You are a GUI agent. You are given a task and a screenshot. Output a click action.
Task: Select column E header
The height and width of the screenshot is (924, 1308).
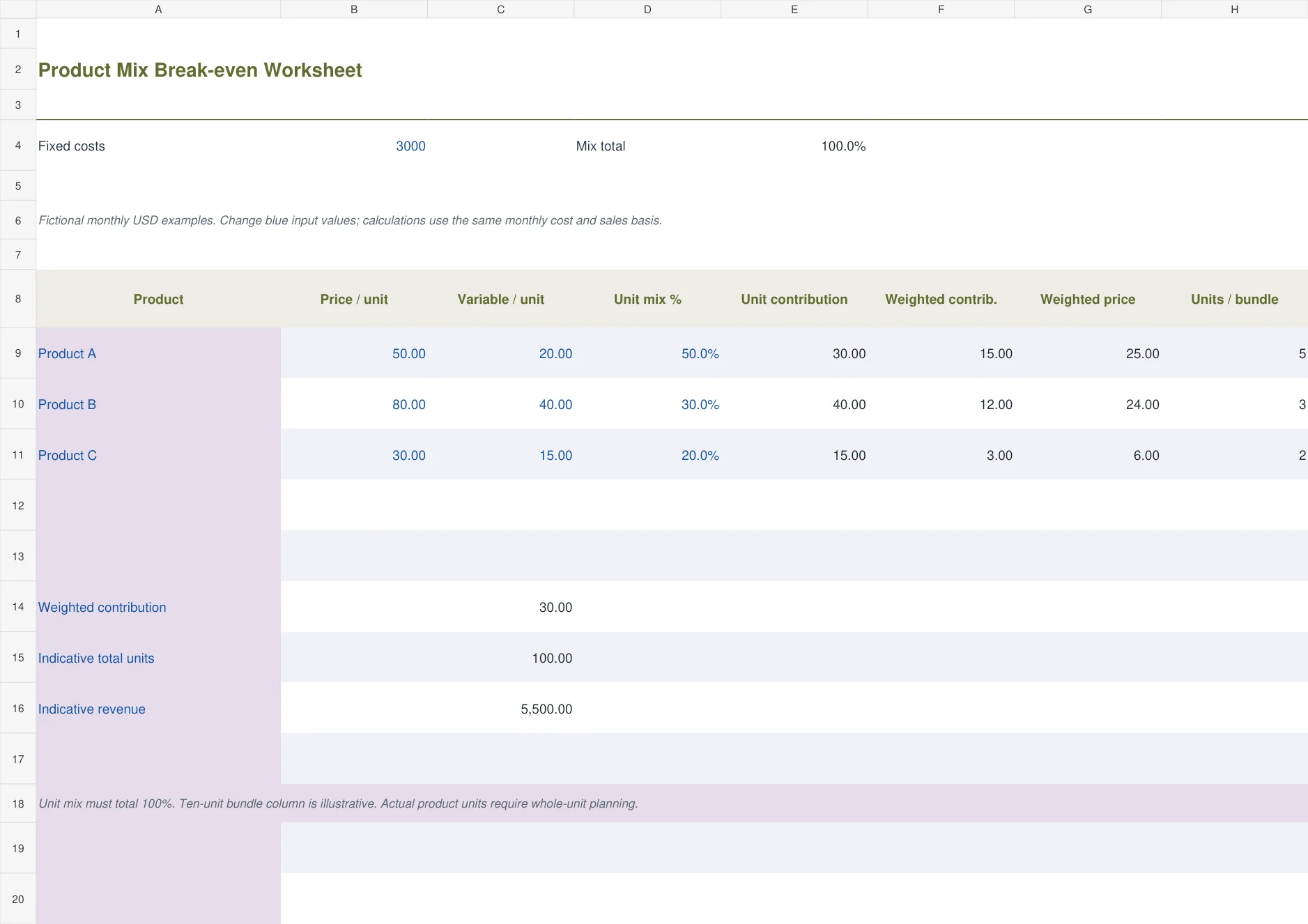[x=794, y=9]
